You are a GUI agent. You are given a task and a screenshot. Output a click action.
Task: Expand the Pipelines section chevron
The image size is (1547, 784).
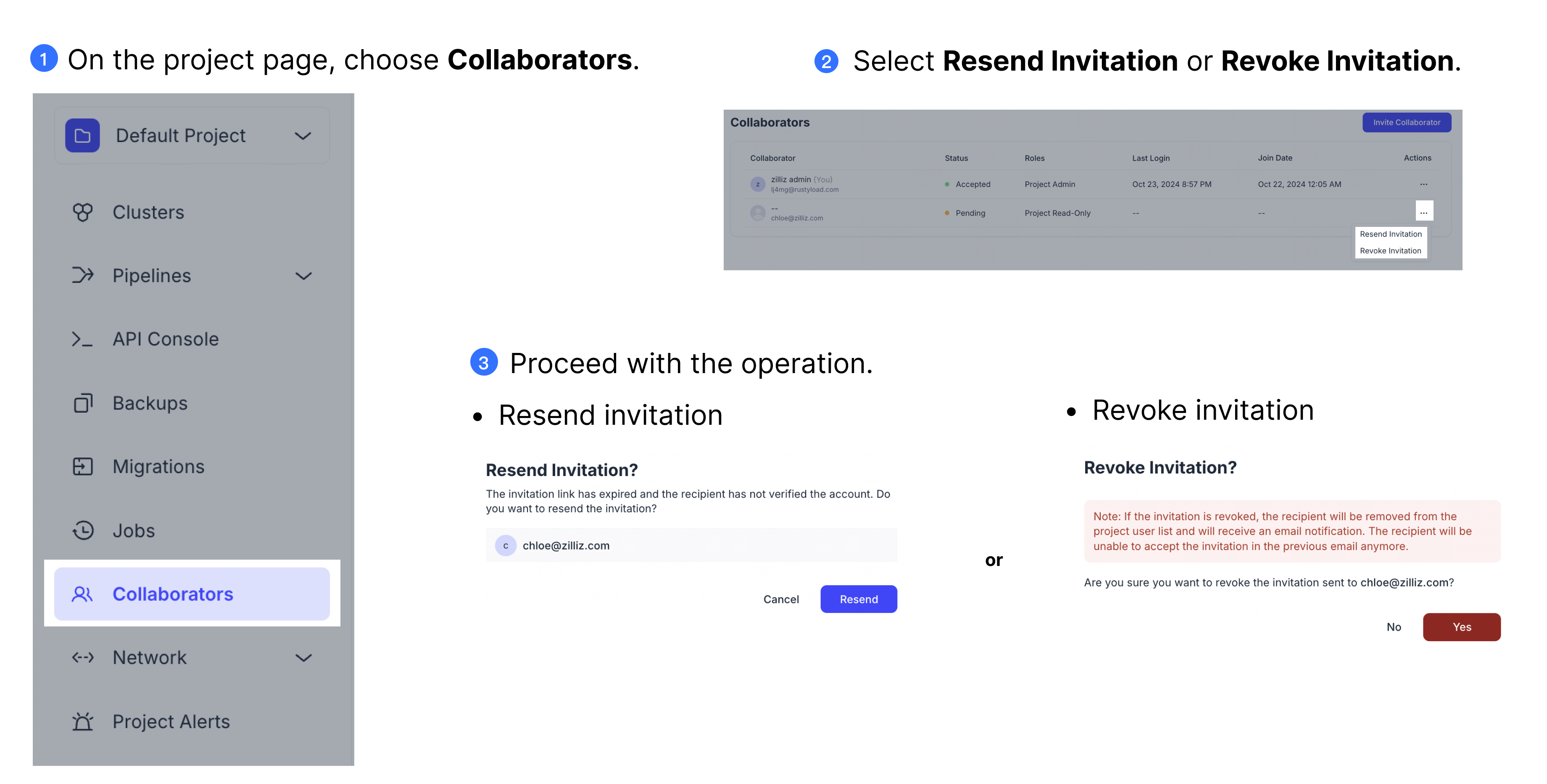pyautogui.click(x=303, y=276)
